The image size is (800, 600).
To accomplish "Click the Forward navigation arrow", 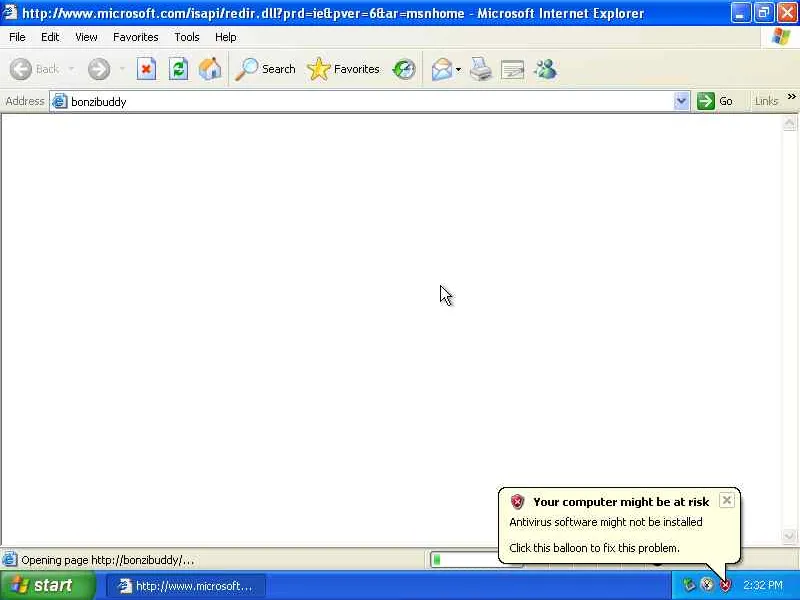I will 99,69.
